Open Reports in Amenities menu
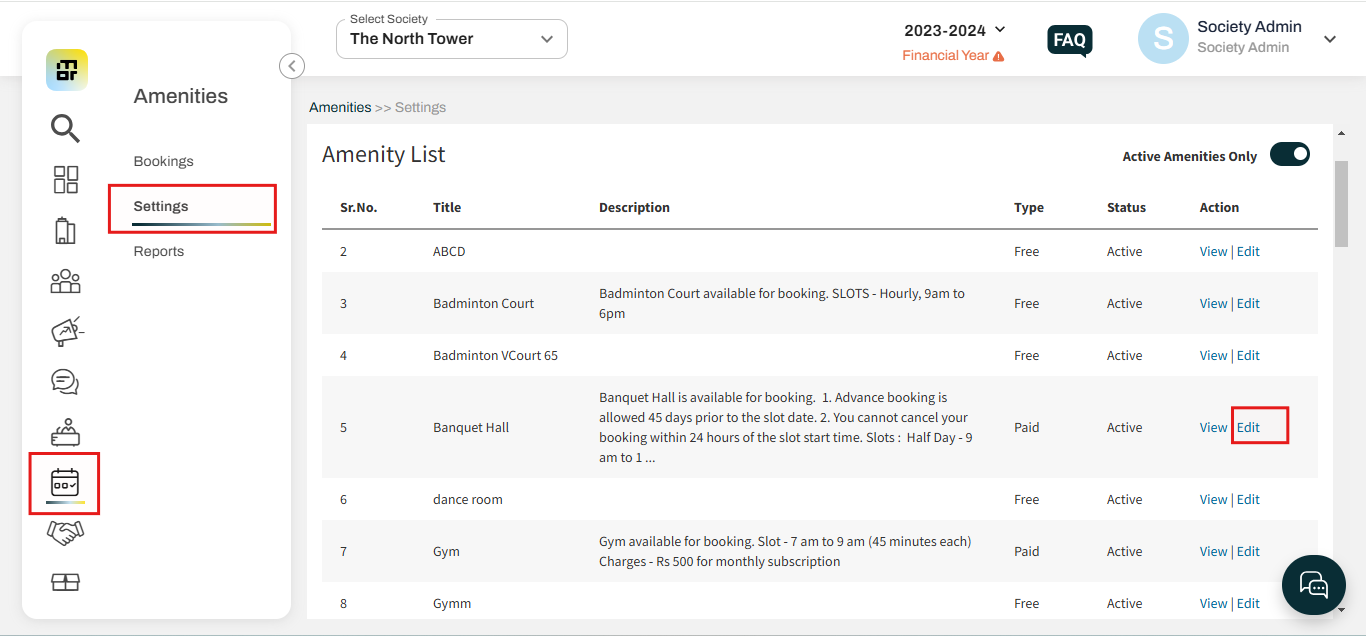 (159, 251)
